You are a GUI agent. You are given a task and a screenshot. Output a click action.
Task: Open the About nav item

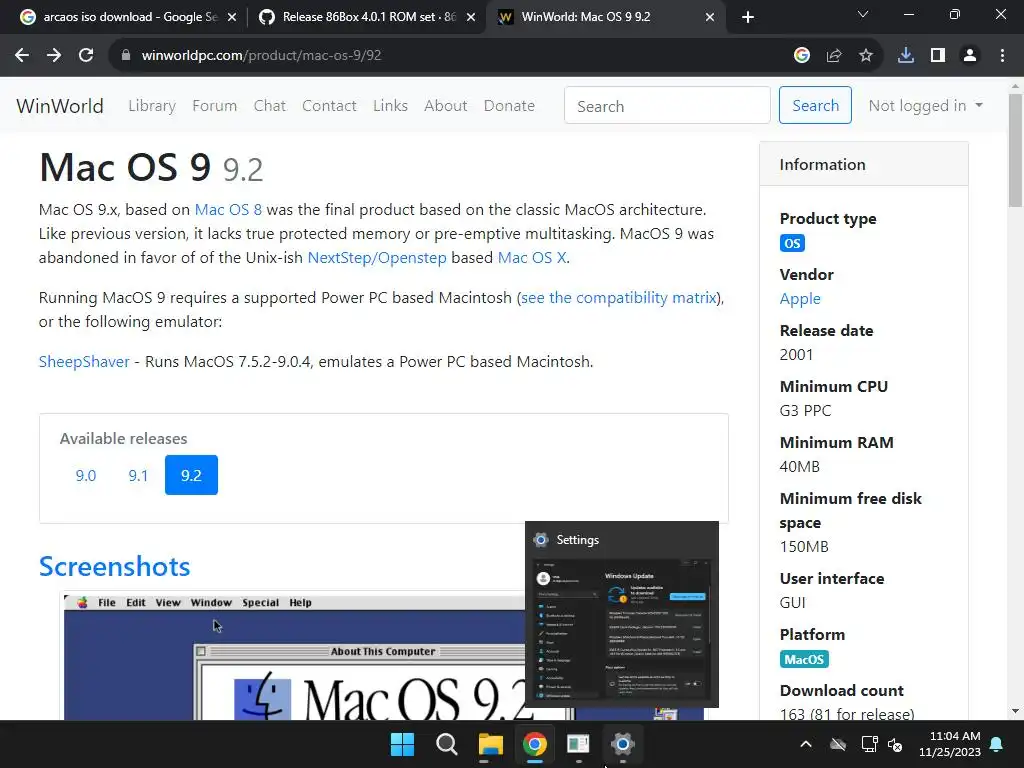click(x=445, y=106)
